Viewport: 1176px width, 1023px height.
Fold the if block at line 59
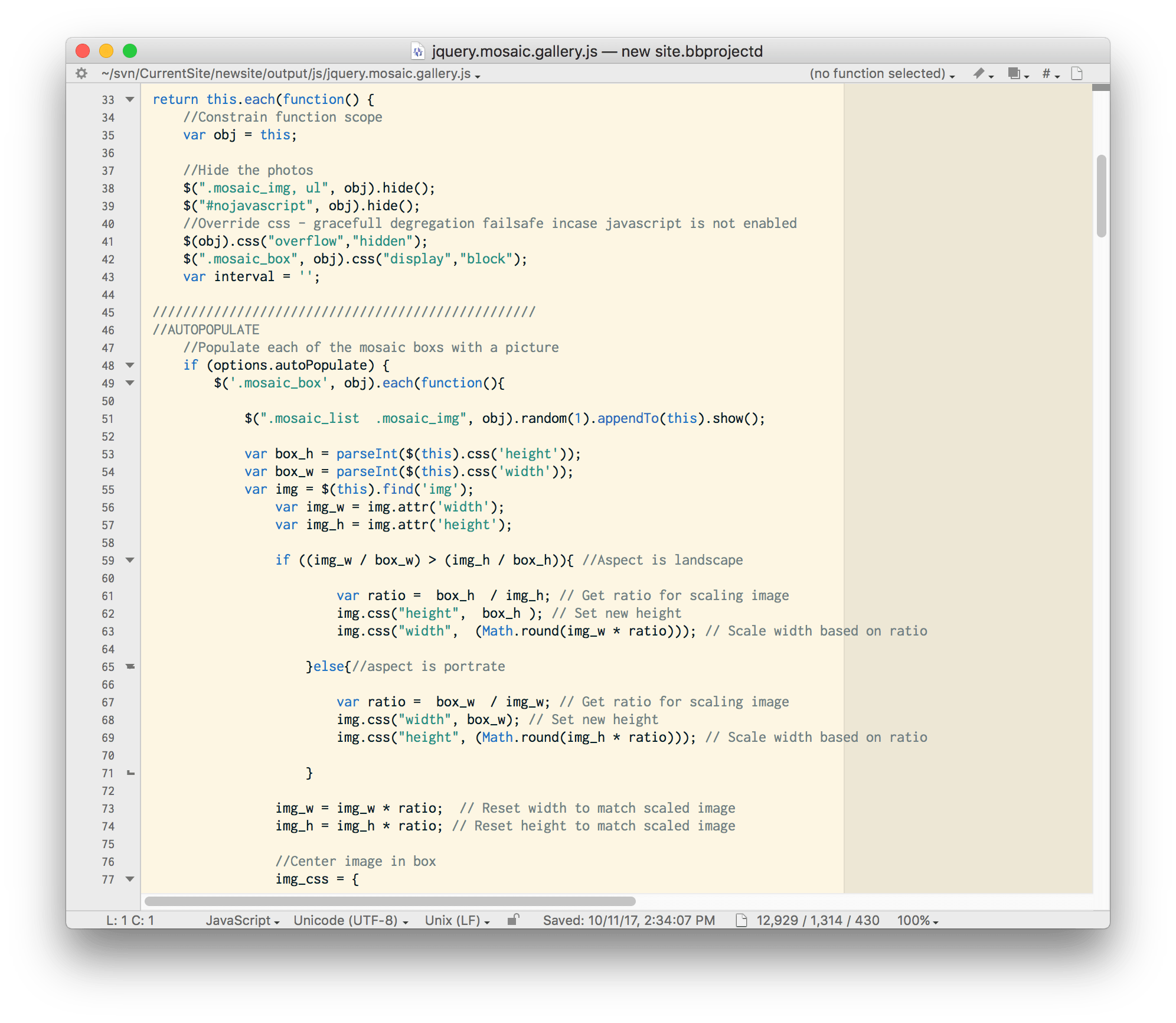130,560
